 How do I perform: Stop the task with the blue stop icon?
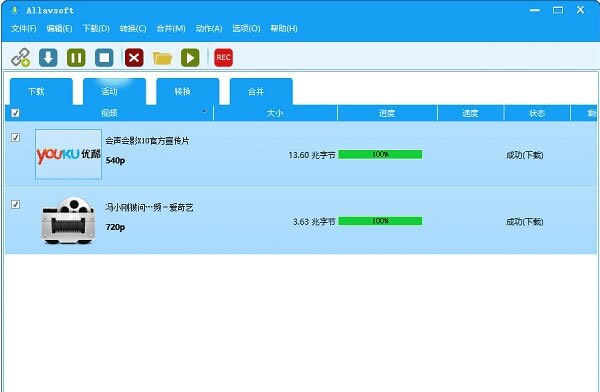click(x=104, y=58)
